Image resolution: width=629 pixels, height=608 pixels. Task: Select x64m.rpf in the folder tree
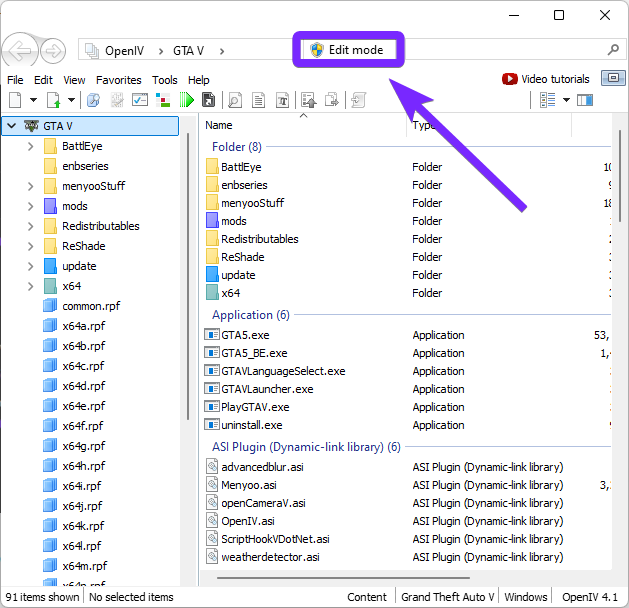[x=85, y=566]
